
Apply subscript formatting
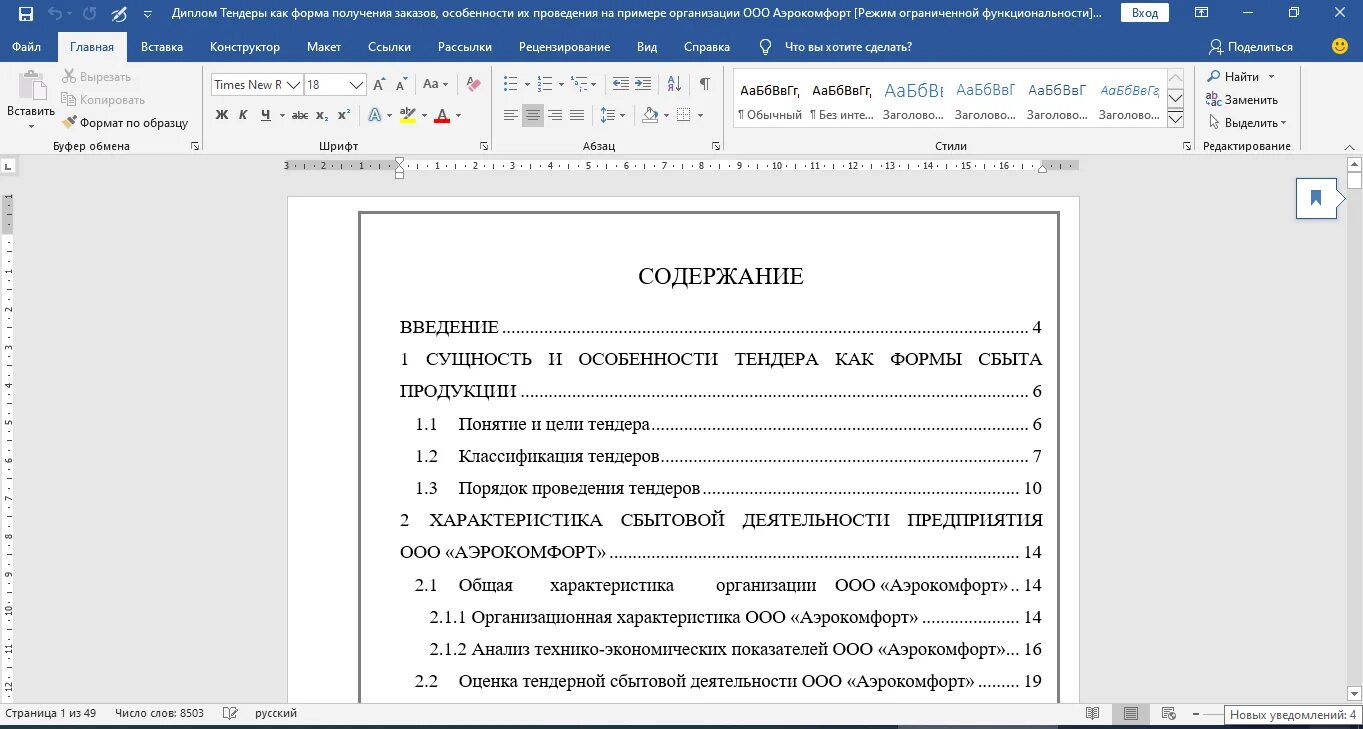pyautogui.click(x=322, y=115)
